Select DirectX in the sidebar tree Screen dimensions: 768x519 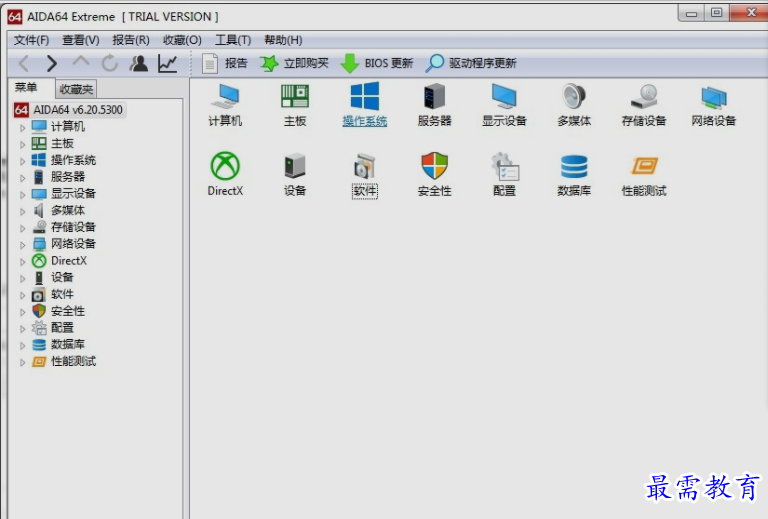[69, 260]
